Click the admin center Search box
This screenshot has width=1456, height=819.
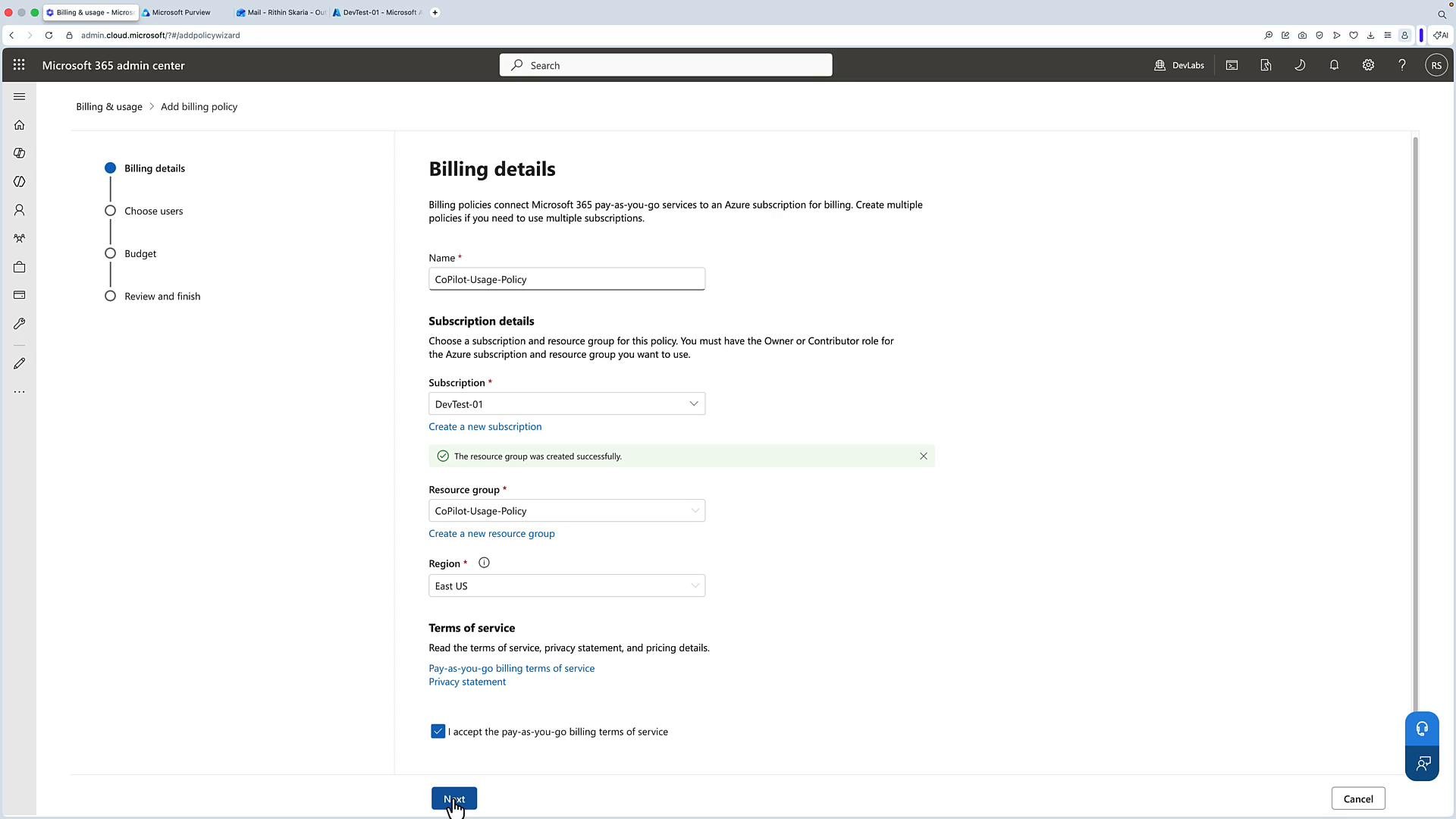[x=666, y=65]
